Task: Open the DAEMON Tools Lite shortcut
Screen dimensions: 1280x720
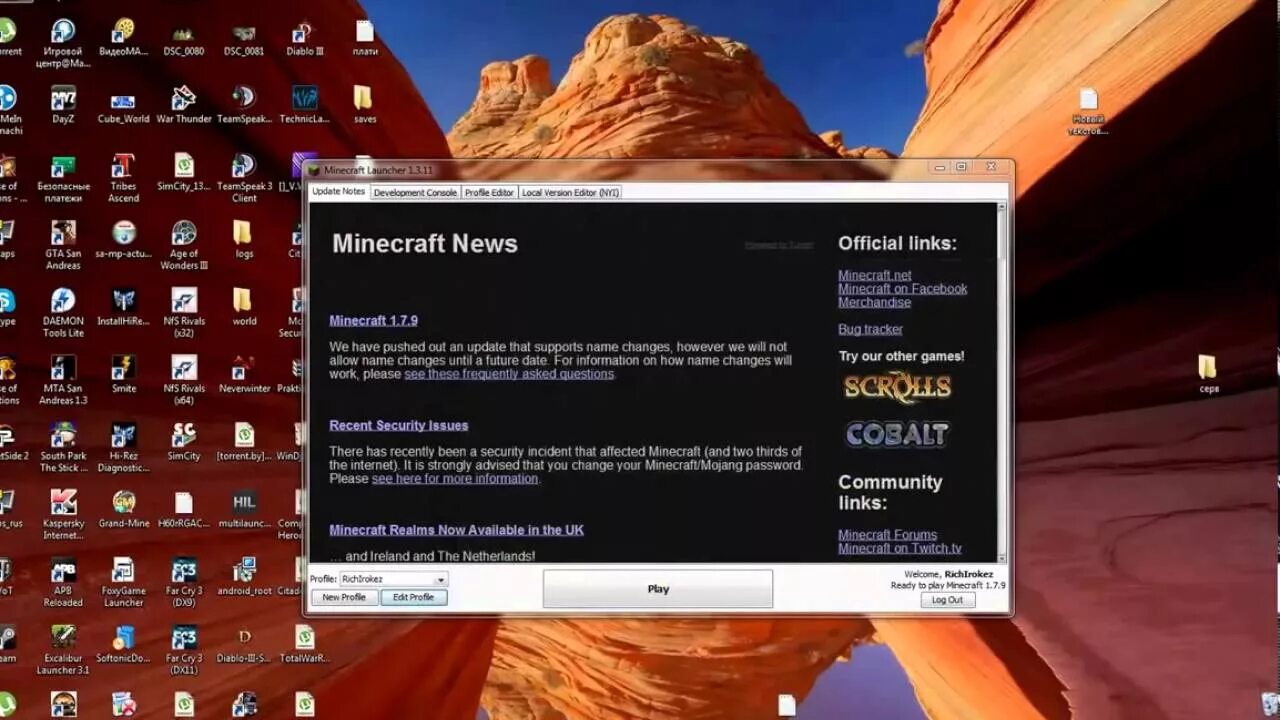Action: [63, 312]
